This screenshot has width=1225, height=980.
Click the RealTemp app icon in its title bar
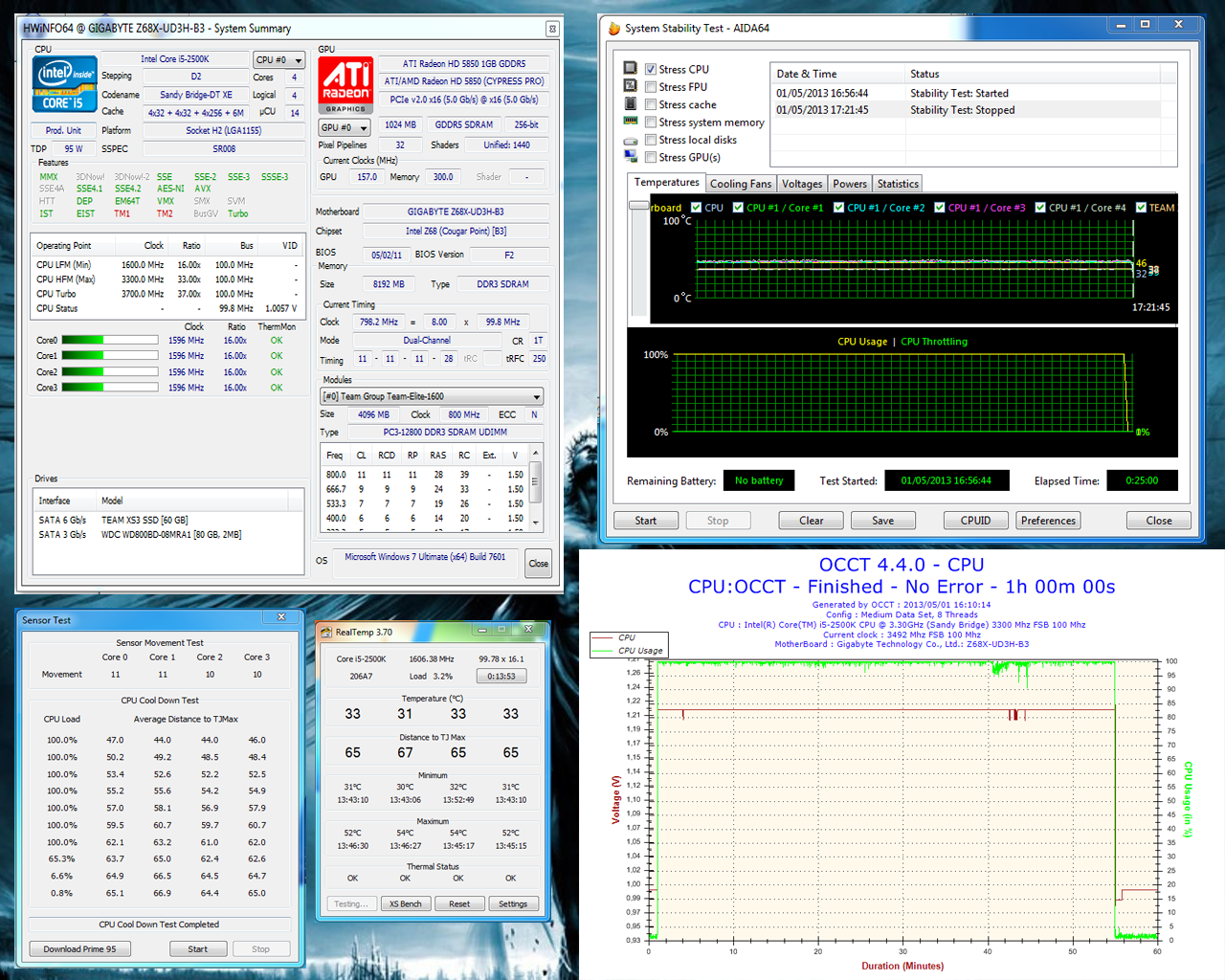[327, 633]
